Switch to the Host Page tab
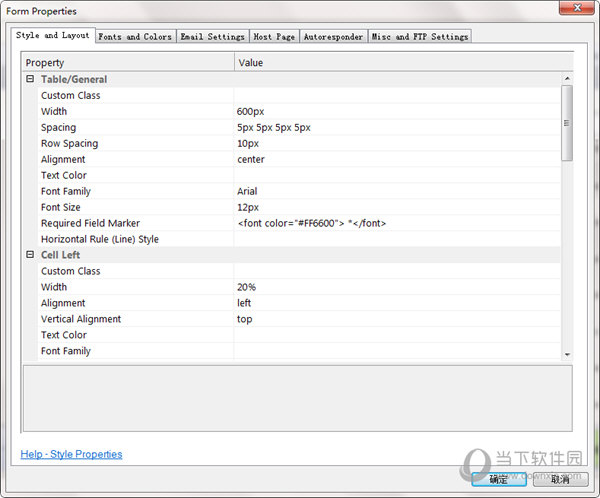 (x=274, y=37)
